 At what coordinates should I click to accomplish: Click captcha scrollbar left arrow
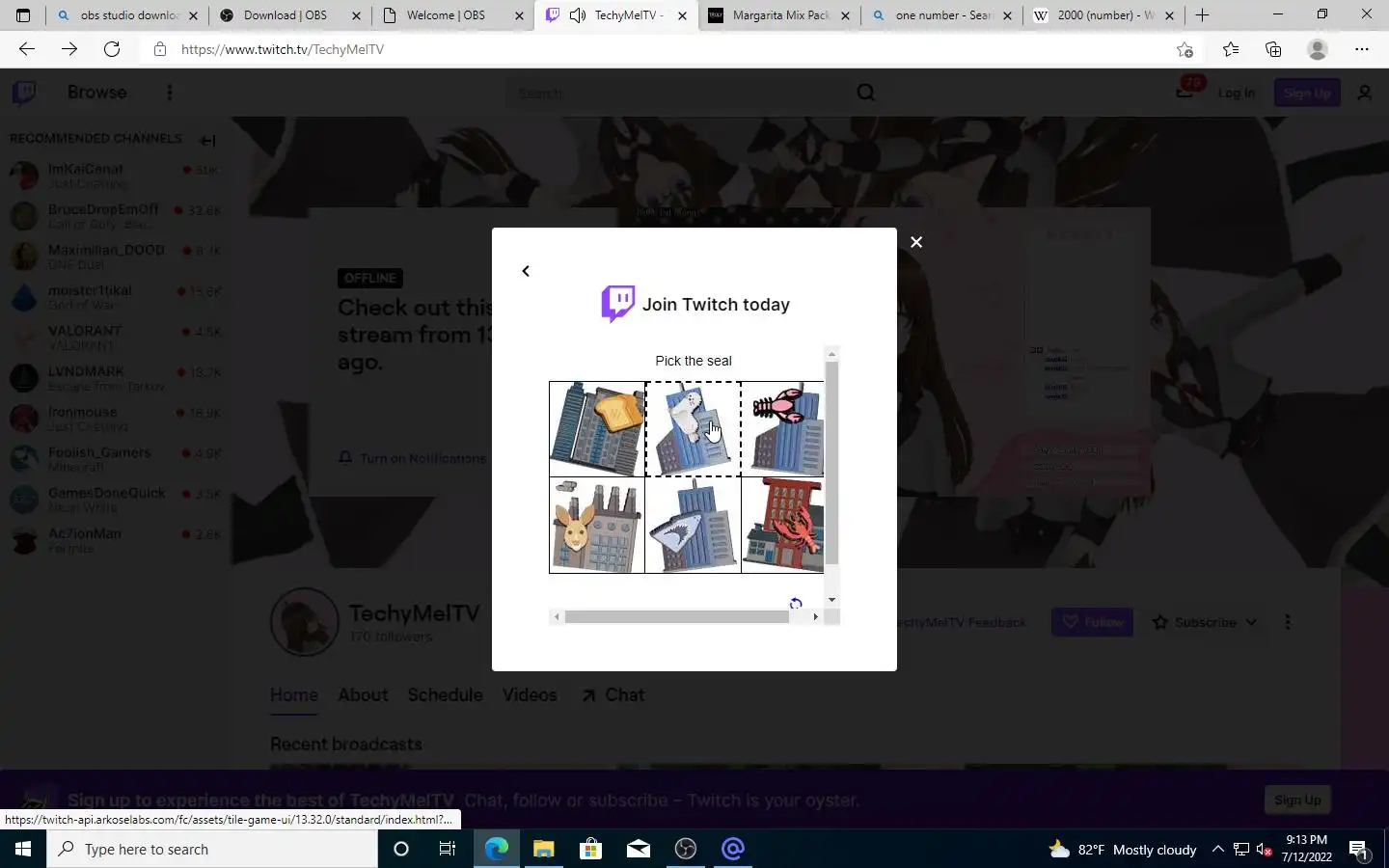[557, 617]
